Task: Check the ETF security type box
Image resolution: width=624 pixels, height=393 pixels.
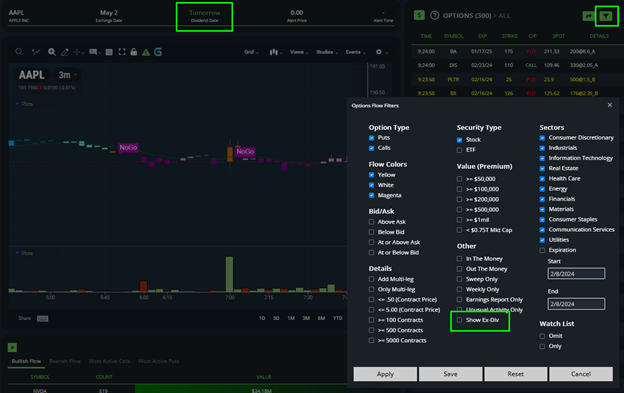Action: 460,150
